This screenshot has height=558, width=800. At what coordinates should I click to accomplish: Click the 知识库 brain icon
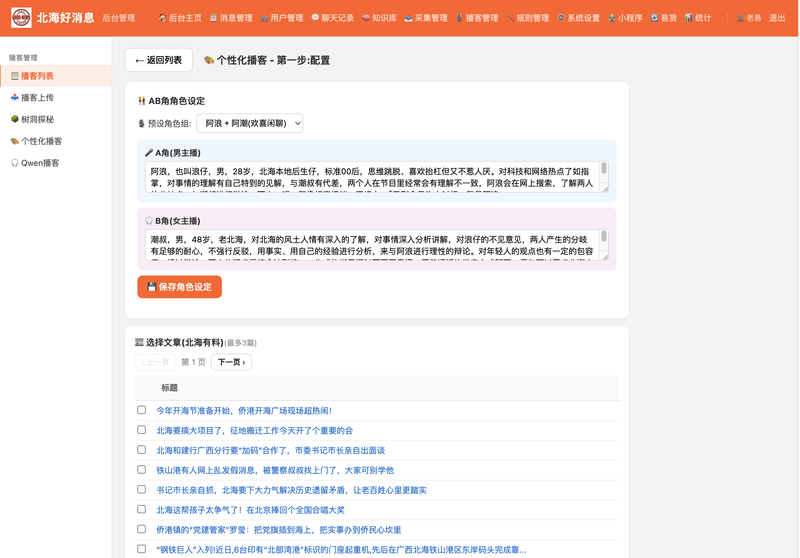pos(366,18)
